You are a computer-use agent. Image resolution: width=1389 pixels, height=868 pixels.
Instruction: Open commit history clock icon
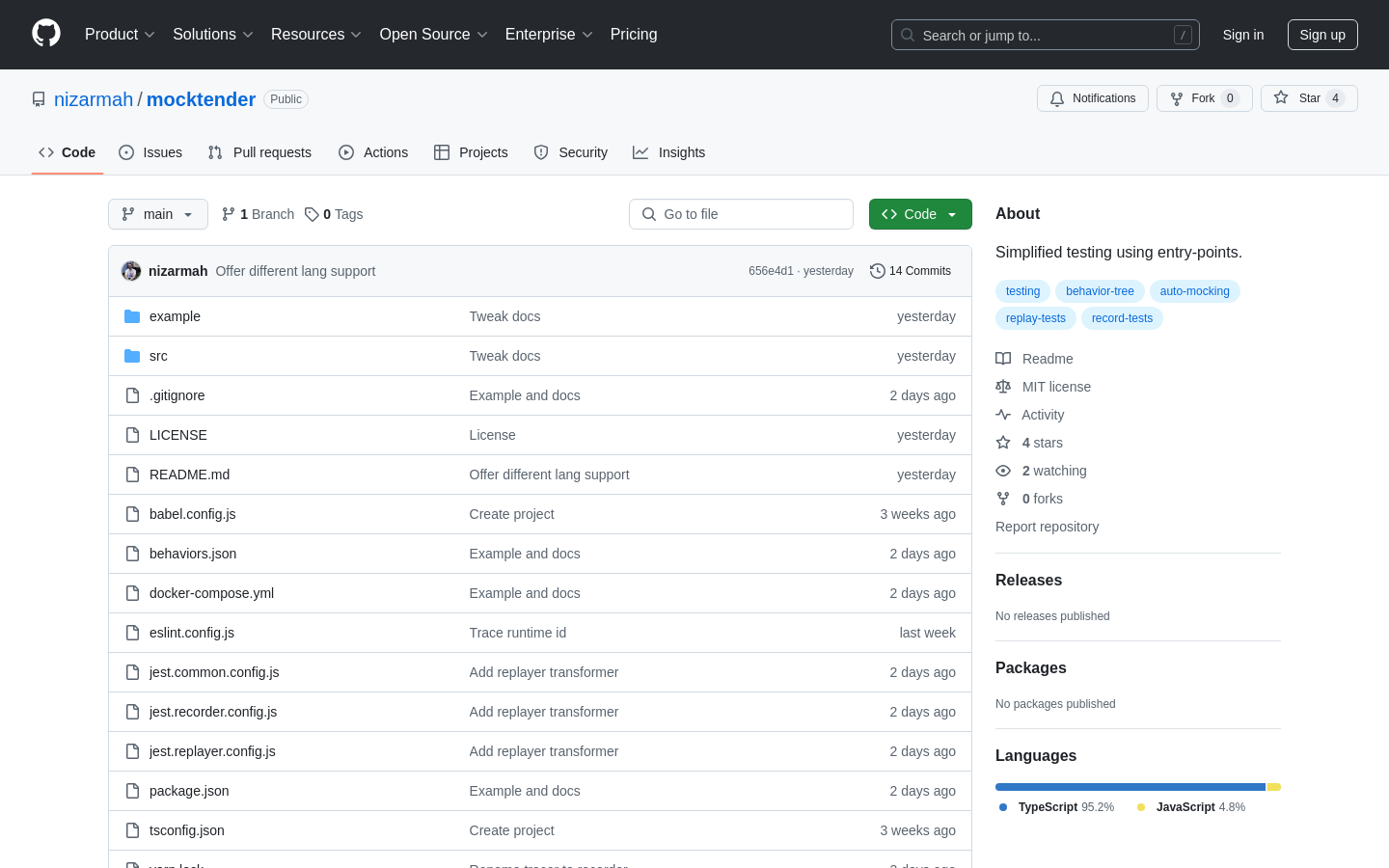(x=877, y=271)
